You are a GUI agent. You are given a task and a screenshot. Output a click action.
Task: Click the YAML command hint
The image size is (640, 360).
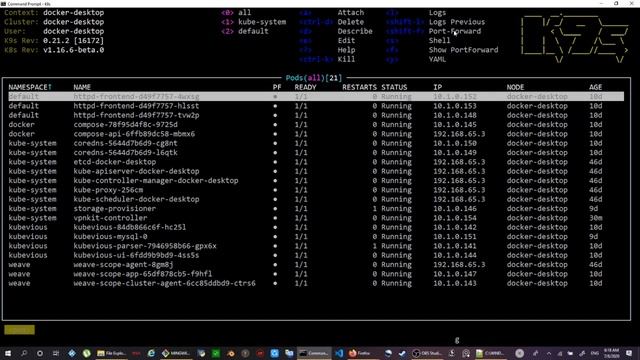437,60
